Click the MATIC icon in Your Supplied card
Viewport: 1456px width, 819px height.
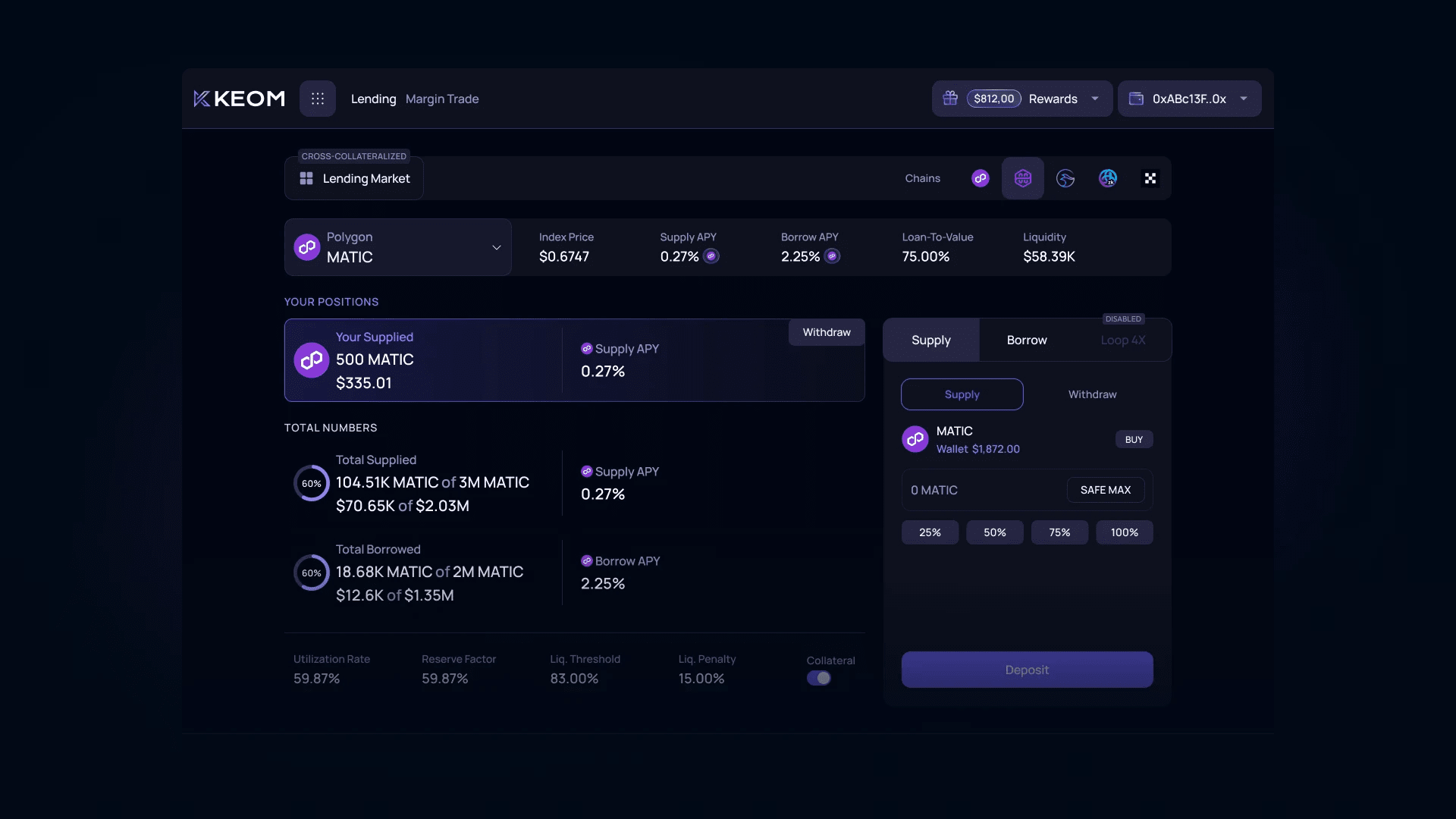click(312, 360)
